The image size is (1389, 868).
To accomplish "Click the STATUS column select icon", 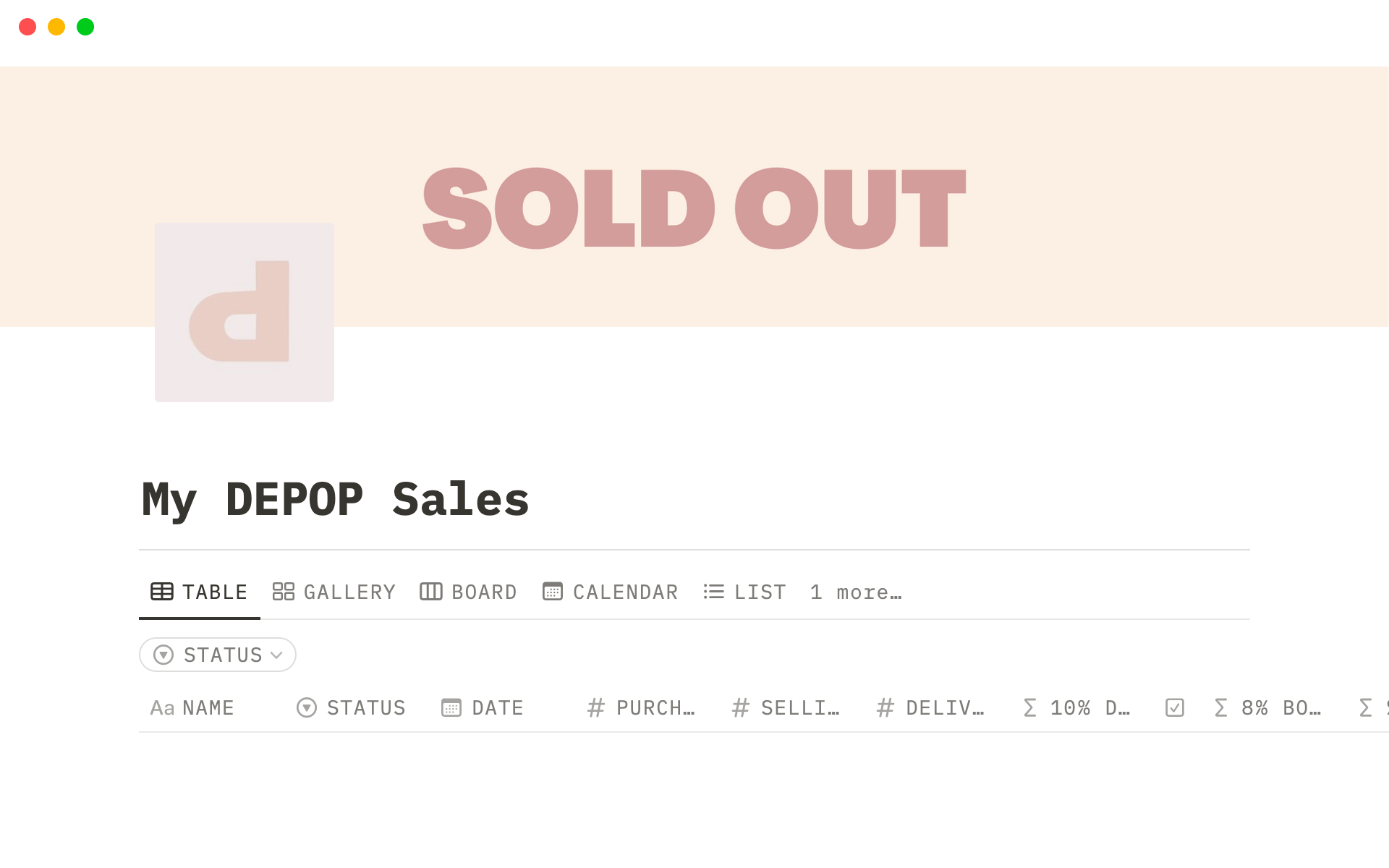I will point(307,707).
